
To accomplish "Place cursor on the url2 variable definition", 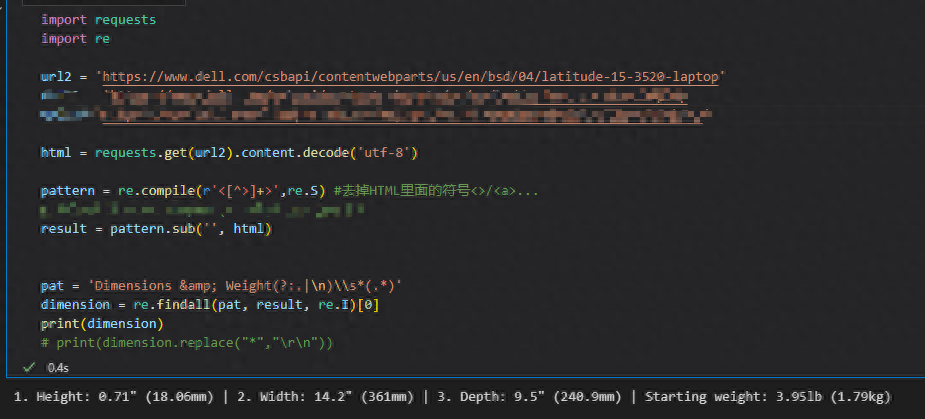I will pos(56,76).
